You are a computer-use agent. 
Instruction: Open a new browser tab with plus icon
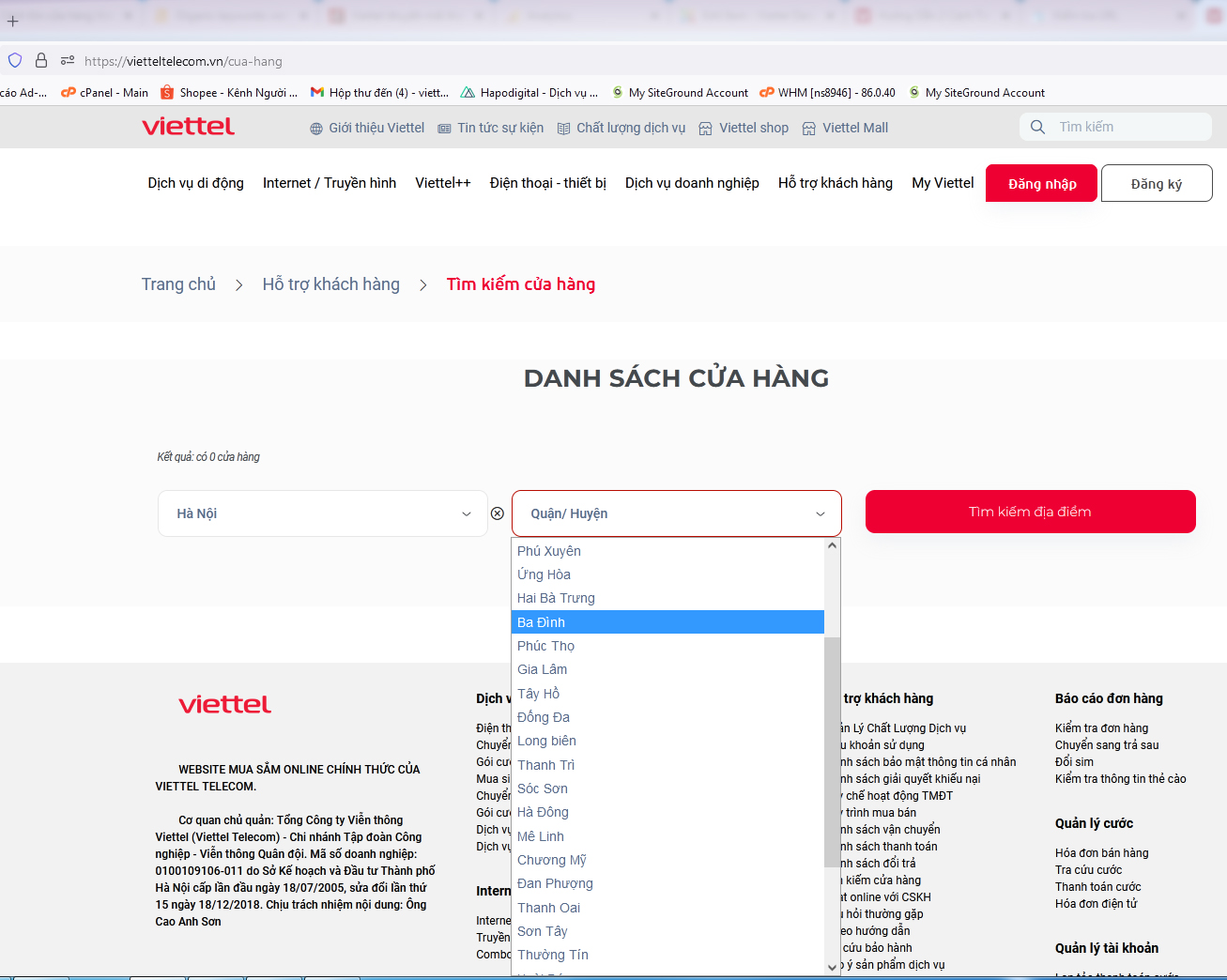[12, 21]
